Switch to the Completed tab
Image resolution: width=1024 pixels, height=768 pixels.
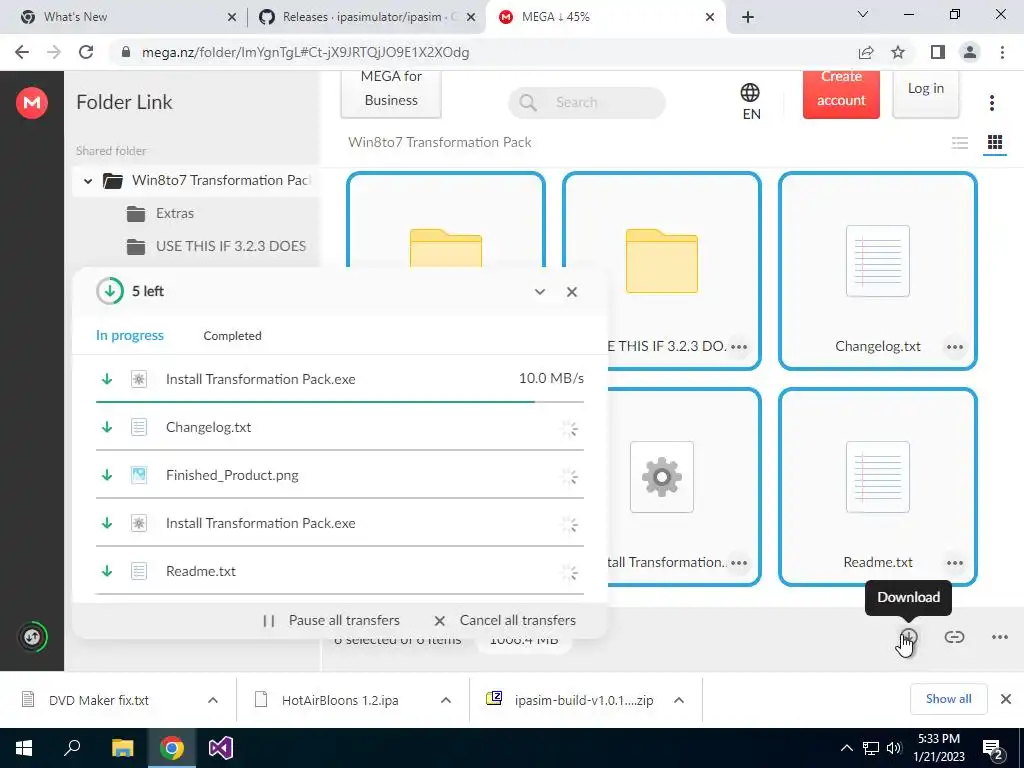[x=232, y=336]
